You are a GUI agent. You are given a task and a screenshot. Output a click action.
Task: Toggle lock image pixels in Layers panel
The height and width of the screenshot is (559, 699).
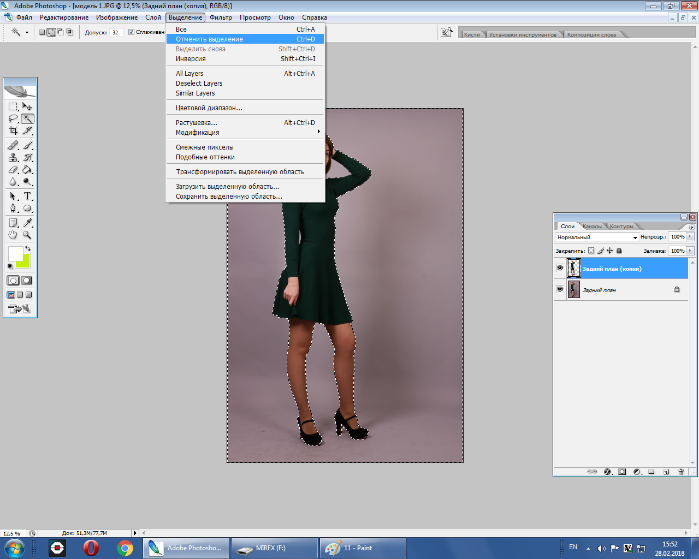click(600, 251)
